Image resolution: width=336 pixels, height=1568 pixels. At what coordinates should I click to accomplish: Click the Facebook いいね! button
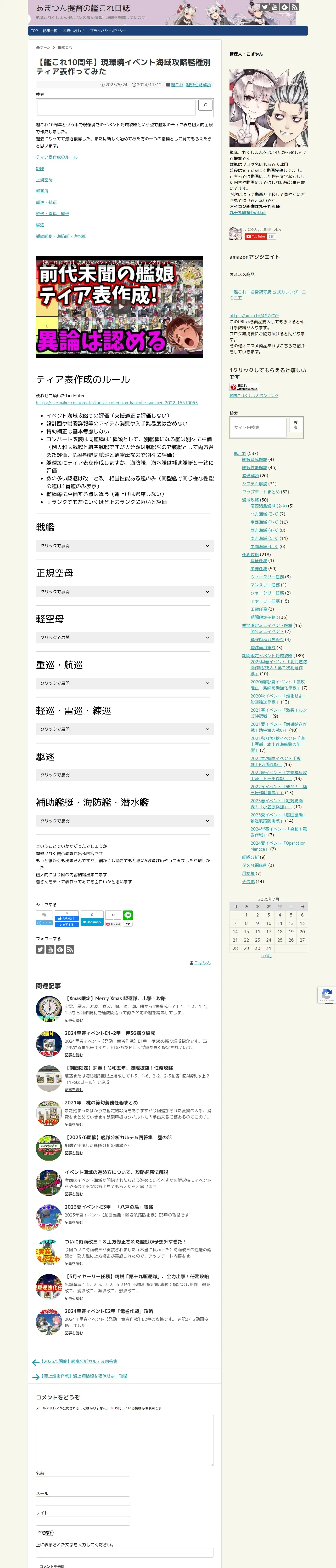[x=66, y=918]
